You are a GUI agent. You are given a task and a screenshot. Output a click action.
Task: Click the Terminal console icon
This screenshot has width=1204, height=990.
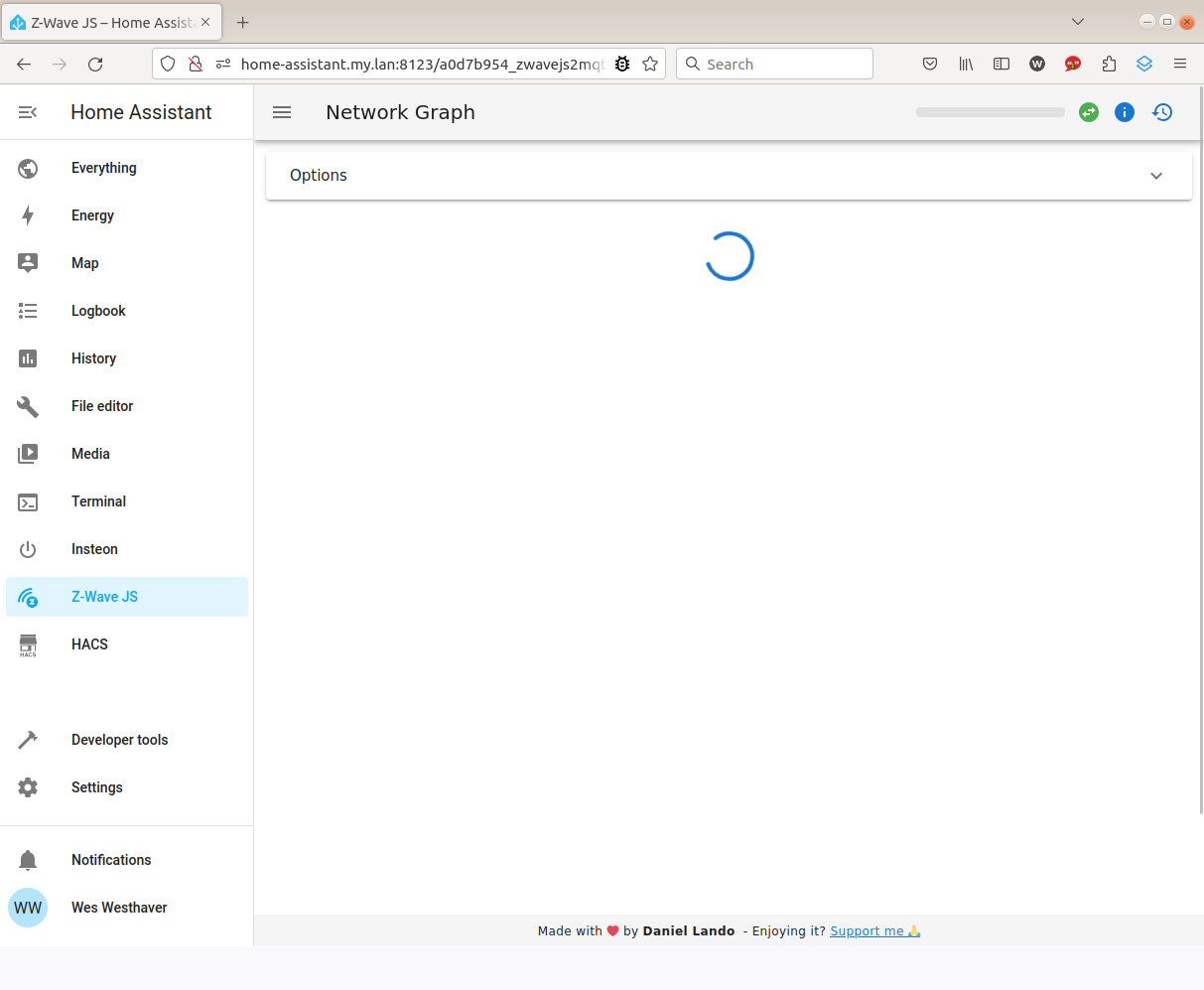pyautogui.click(x=28, y=501)
